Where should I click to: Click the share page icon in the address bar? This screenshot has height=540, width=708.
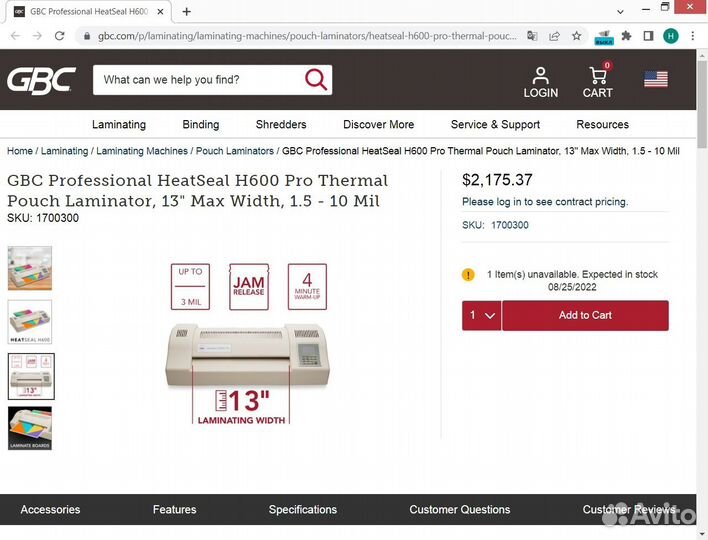tap(554, 36)
